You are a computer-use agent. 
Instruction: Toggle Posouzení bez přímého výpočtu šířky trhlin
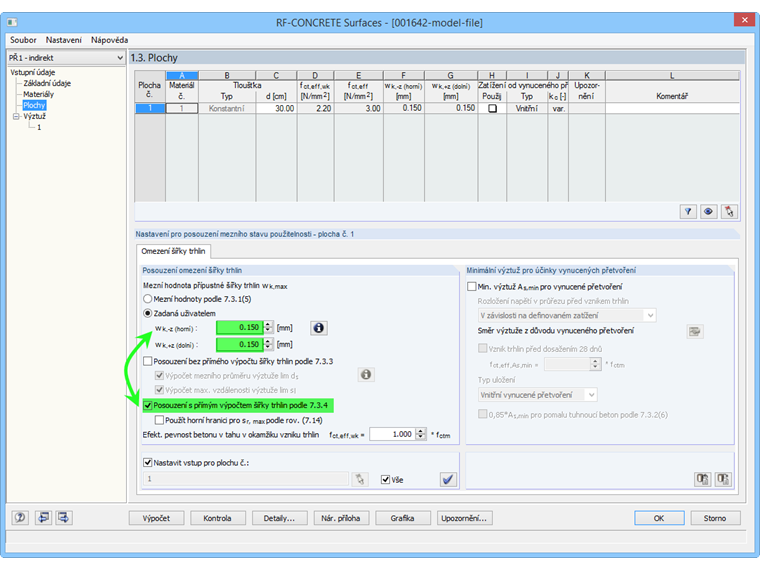click(148, 361)
